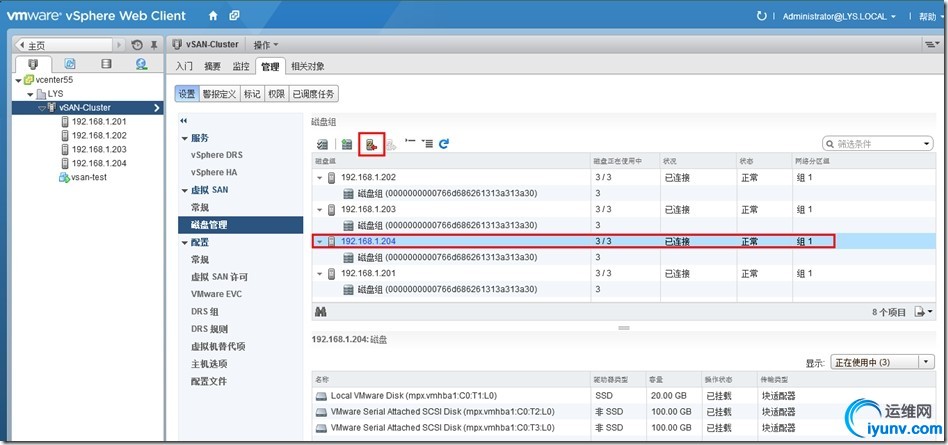Screen dimensions: 948x445
Task: Switch navigator to Storage view
Action: coord(106,63)
